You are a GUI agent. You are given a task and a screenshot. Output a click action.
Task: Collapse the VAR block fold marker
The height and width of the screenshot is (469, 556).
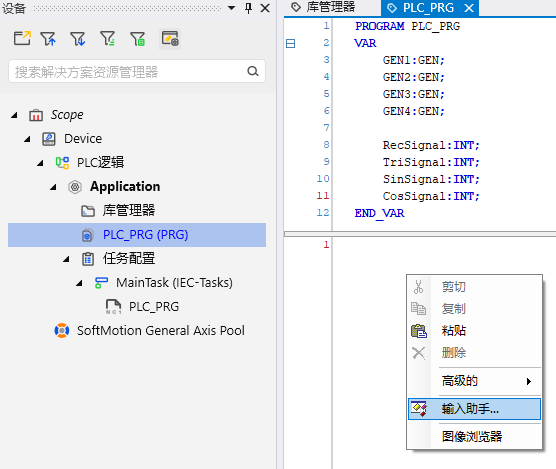(290, 44)
